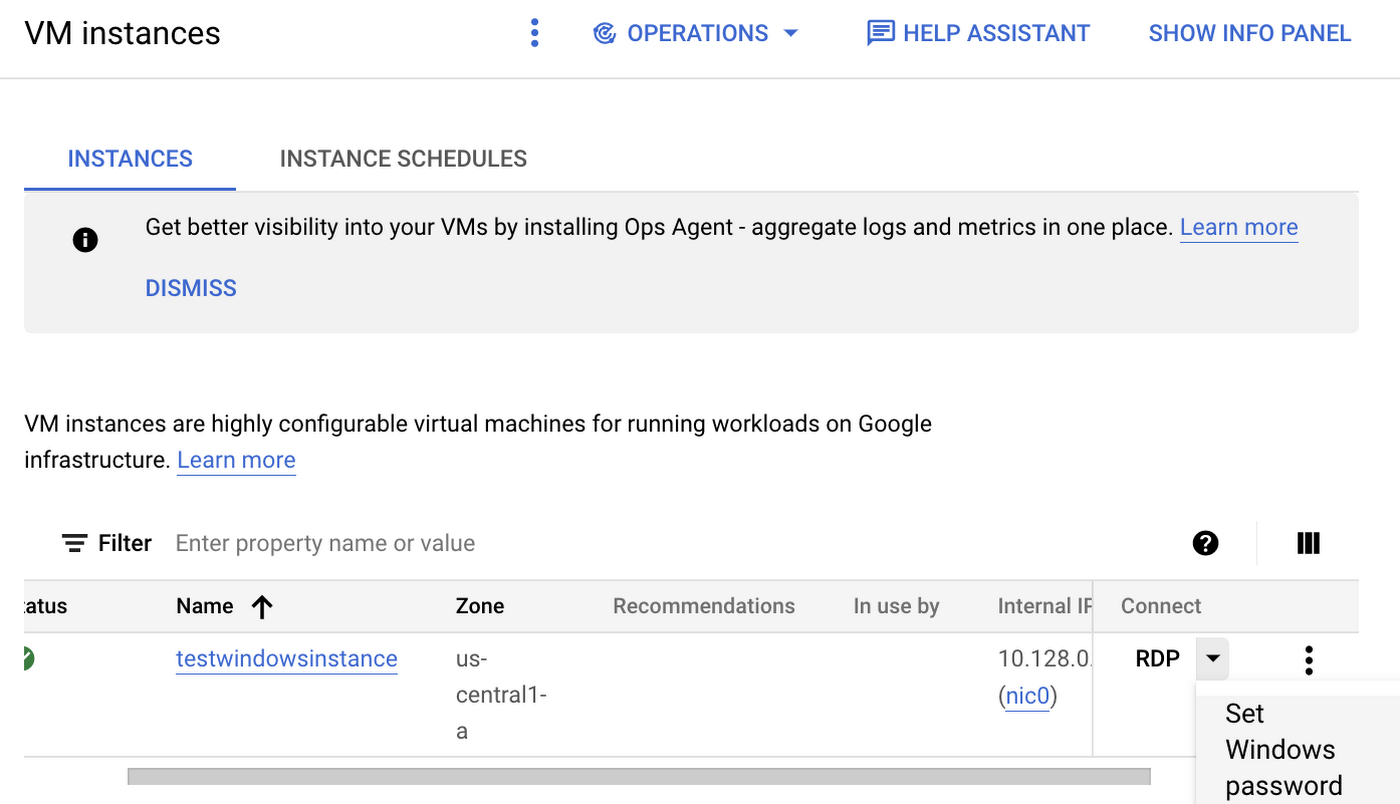
Task: Click SHOW INFO PANEL
Action: coord(1250,33)
